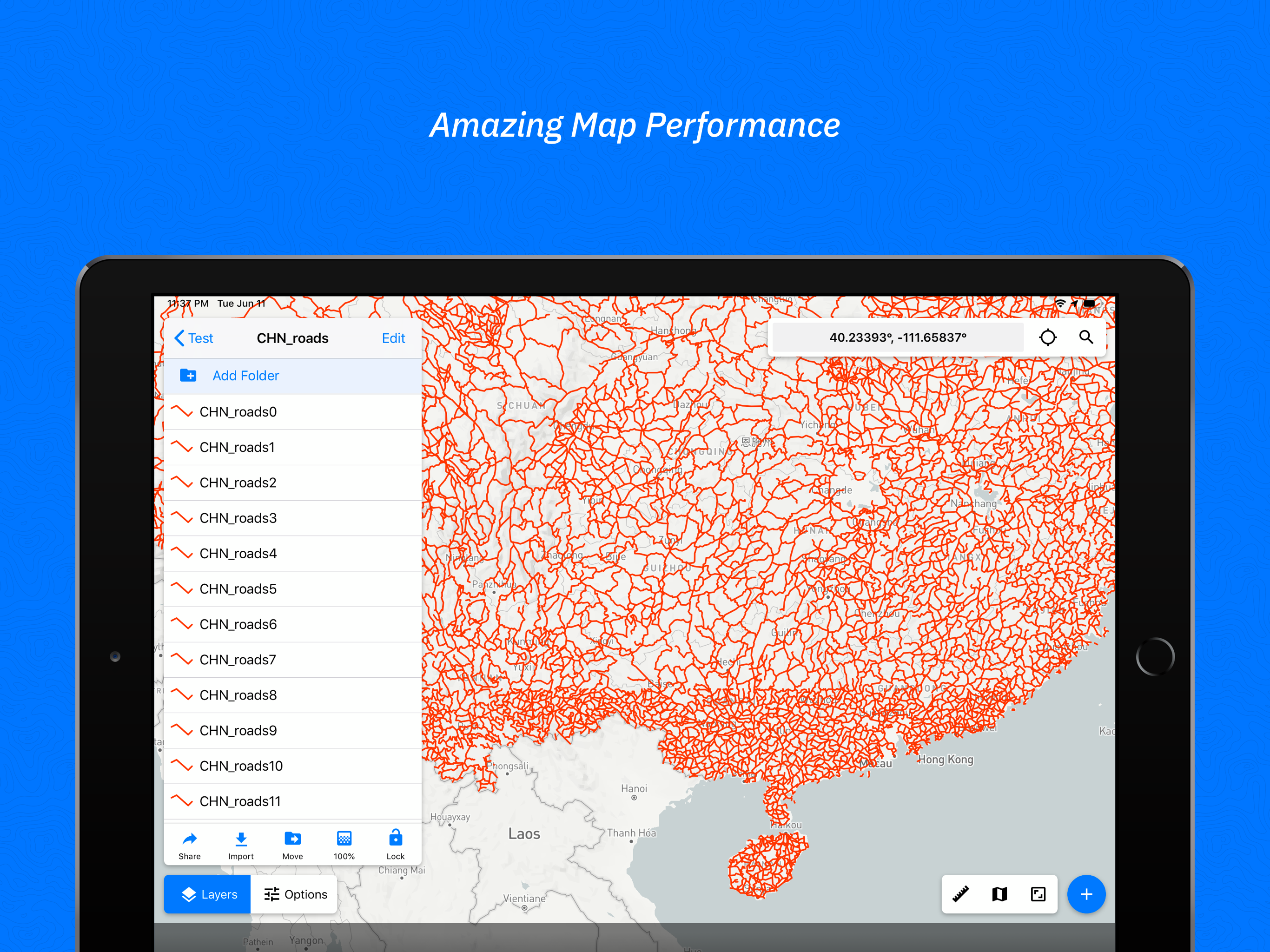The width and height of the screenshot is (1270, 952).
Task: Tap the Edit link in header
Action: 393,338
